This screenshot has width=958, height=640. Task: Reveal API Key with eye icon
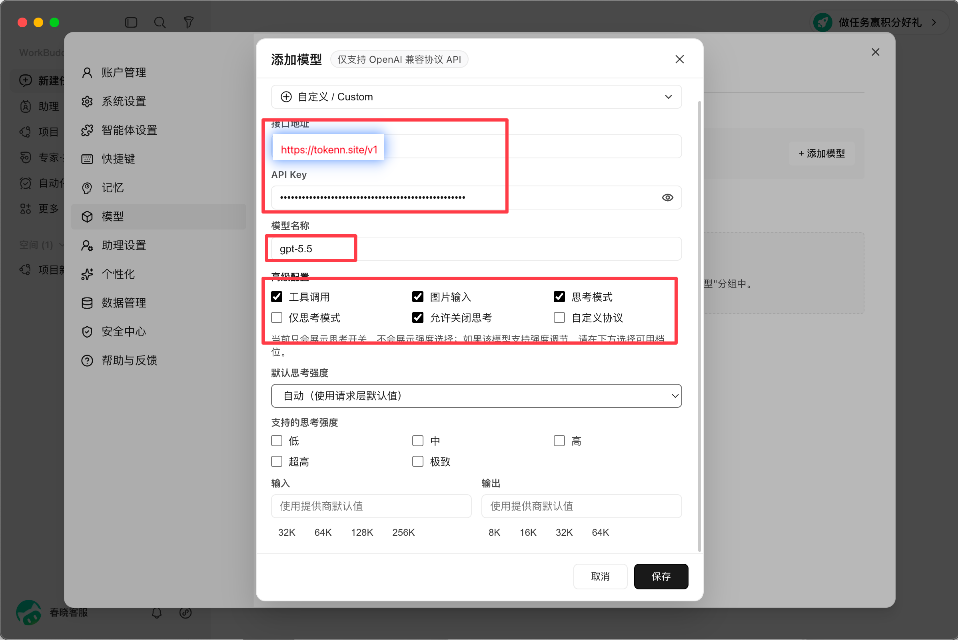click(x=667, y=197)
